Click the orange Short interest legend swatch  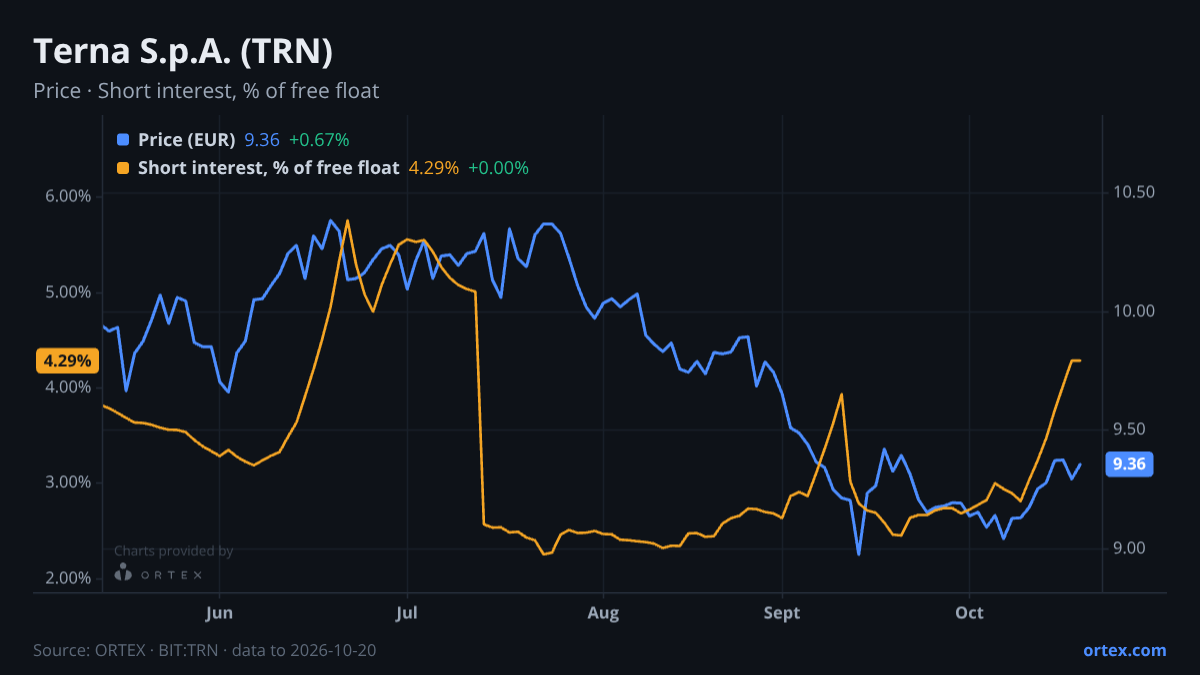pos(123,168)
